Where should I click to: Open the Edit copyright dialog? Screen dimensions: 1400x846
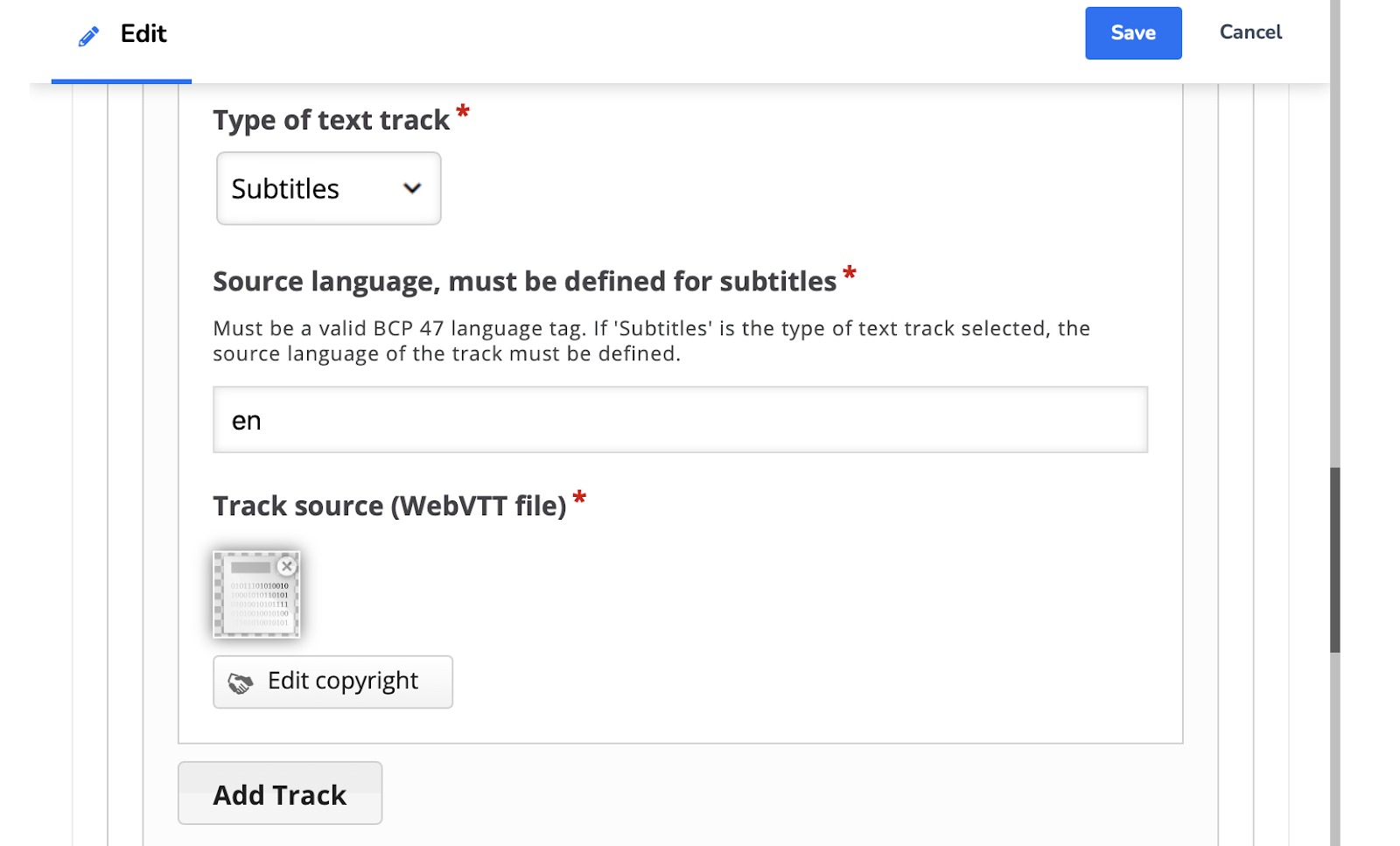point(333,682)
